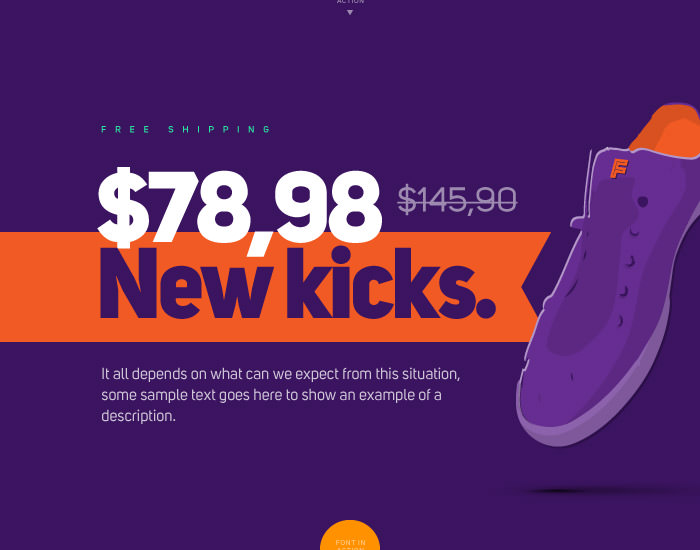Screen dimensions: 700x550
Task: Click the down arrow under ACTION at top
Action: (350, 12)
